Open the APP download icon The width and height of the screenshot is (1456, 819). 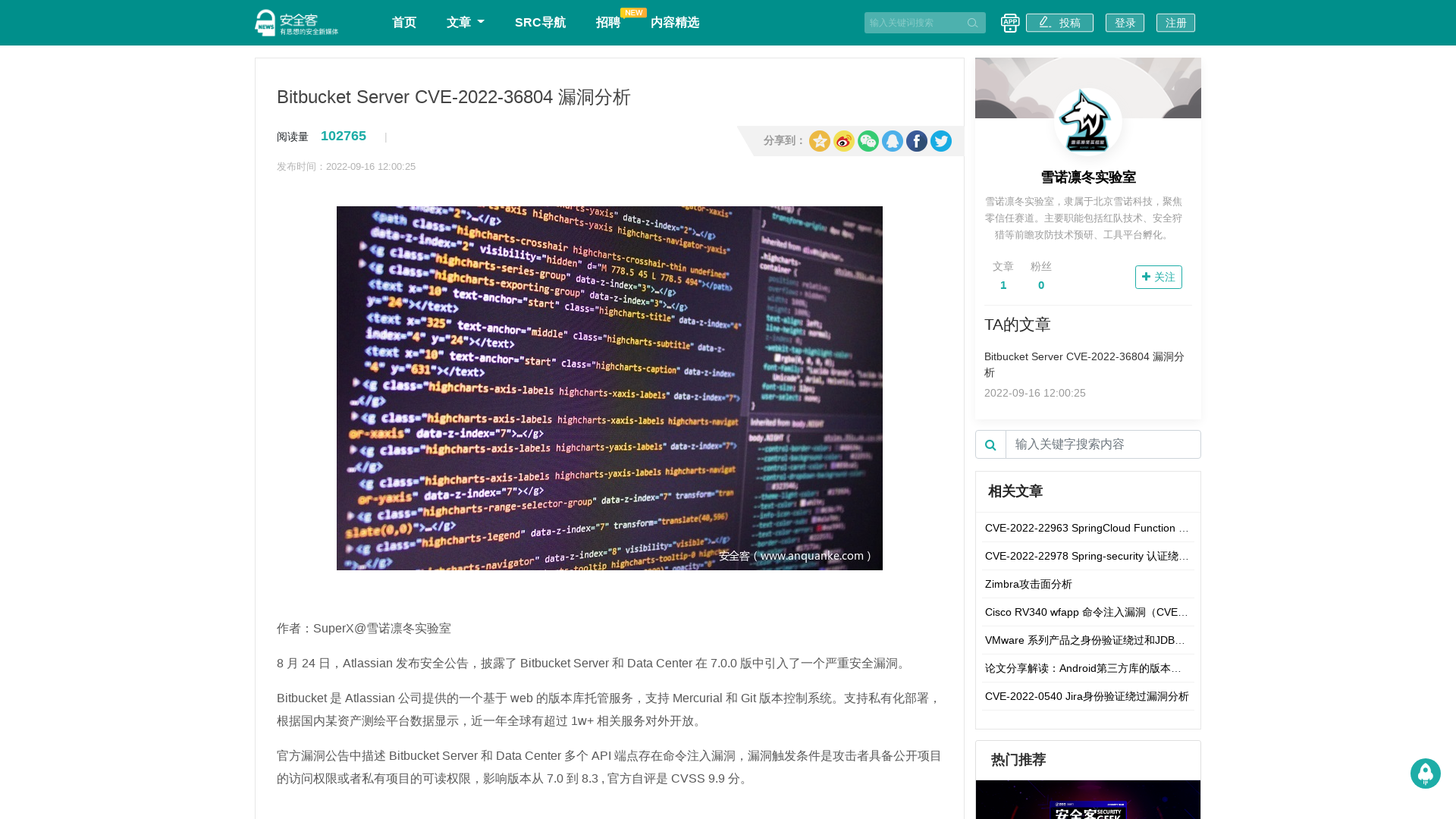[x=1009, y=23]
